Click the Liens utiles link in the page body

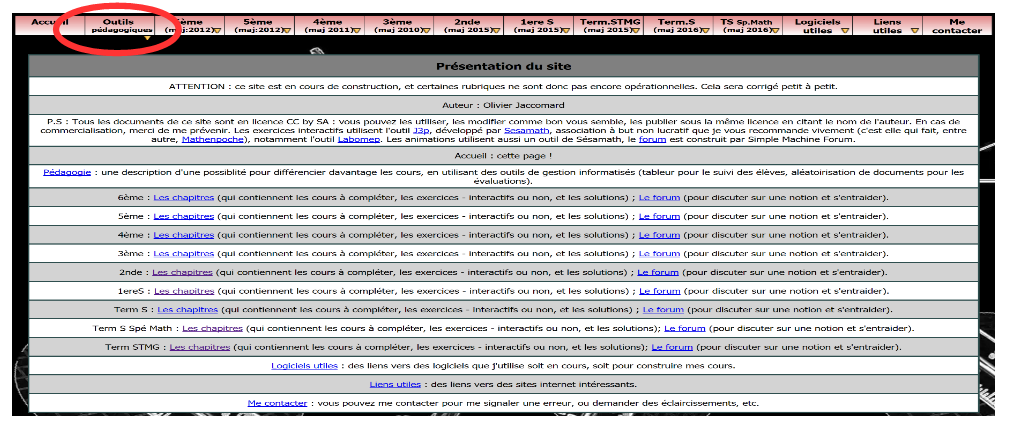[395, 385]
